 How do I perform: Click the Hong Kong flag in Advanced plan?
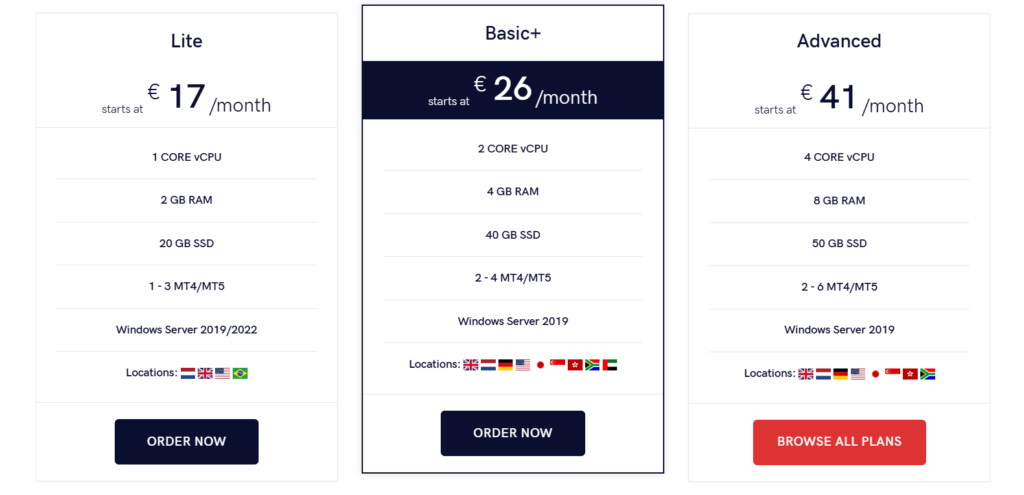point(910,374)
